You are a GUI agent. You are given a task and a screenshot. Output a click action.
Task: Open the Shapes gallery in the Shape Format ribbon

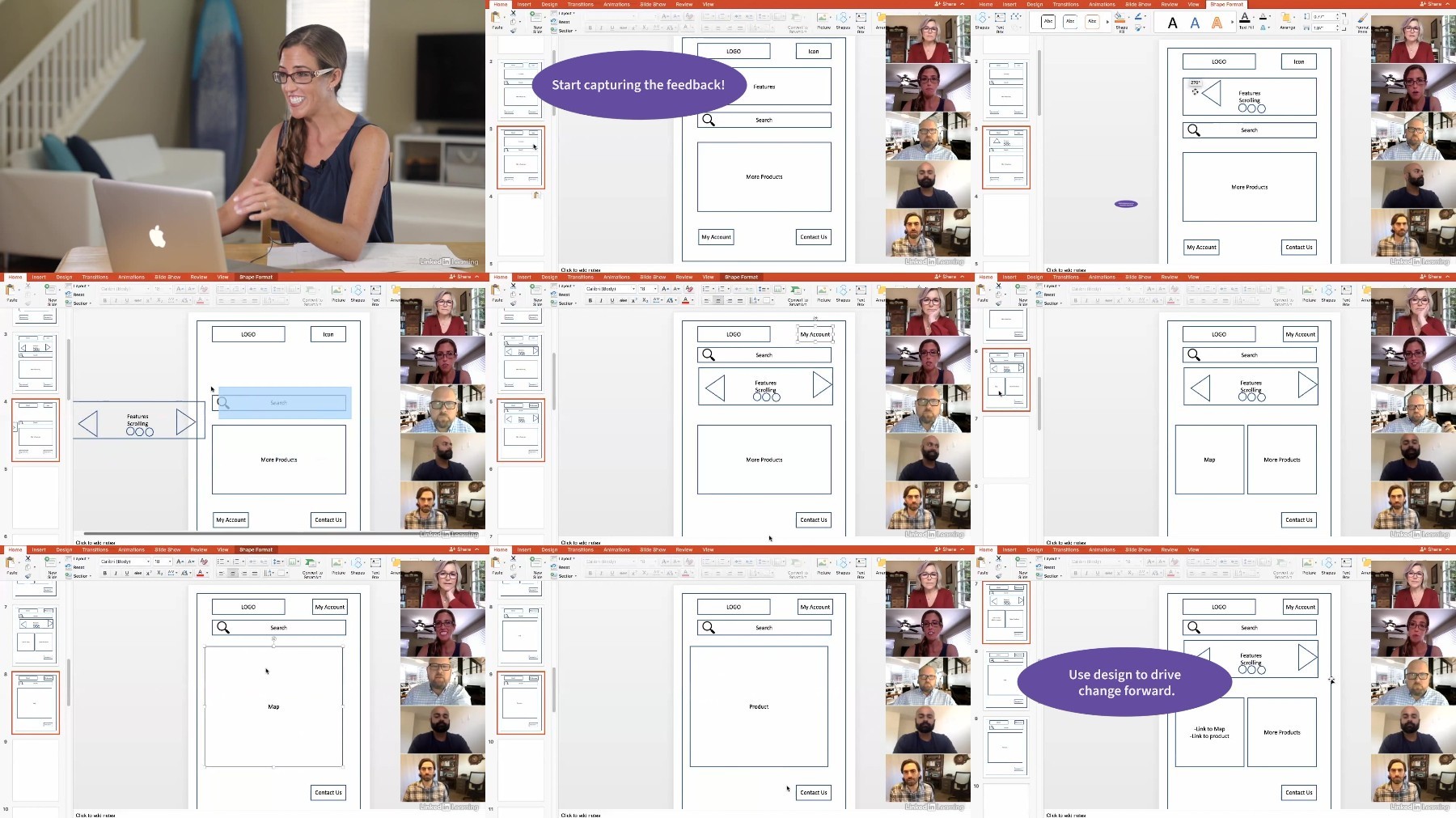(x=982, y=20)
